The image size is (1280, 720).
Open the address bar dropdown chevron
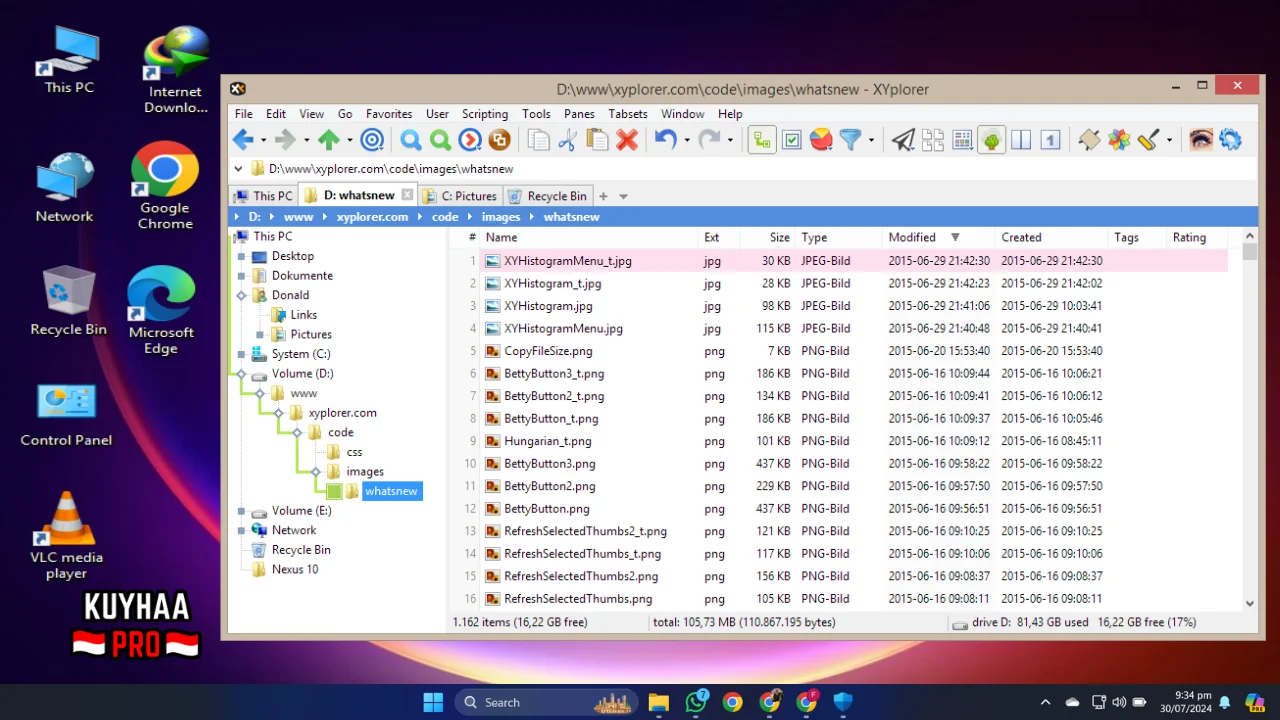[x=238, y=169]
